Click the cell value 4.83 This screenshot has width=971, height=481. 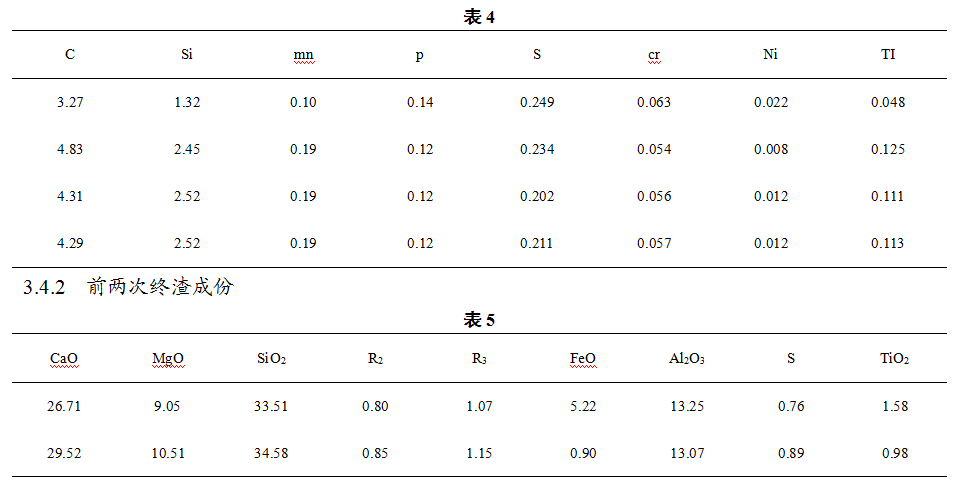tap(70, 149)
